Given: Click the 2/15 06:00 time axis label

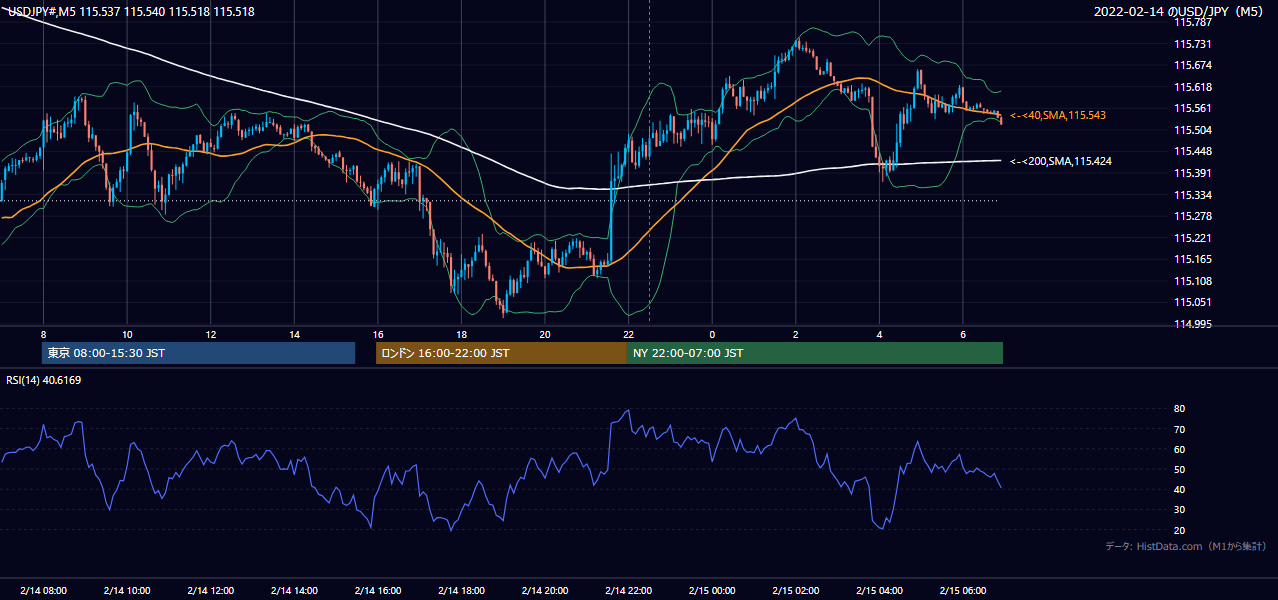Looking at the screenshot, I should coord(963,590).
